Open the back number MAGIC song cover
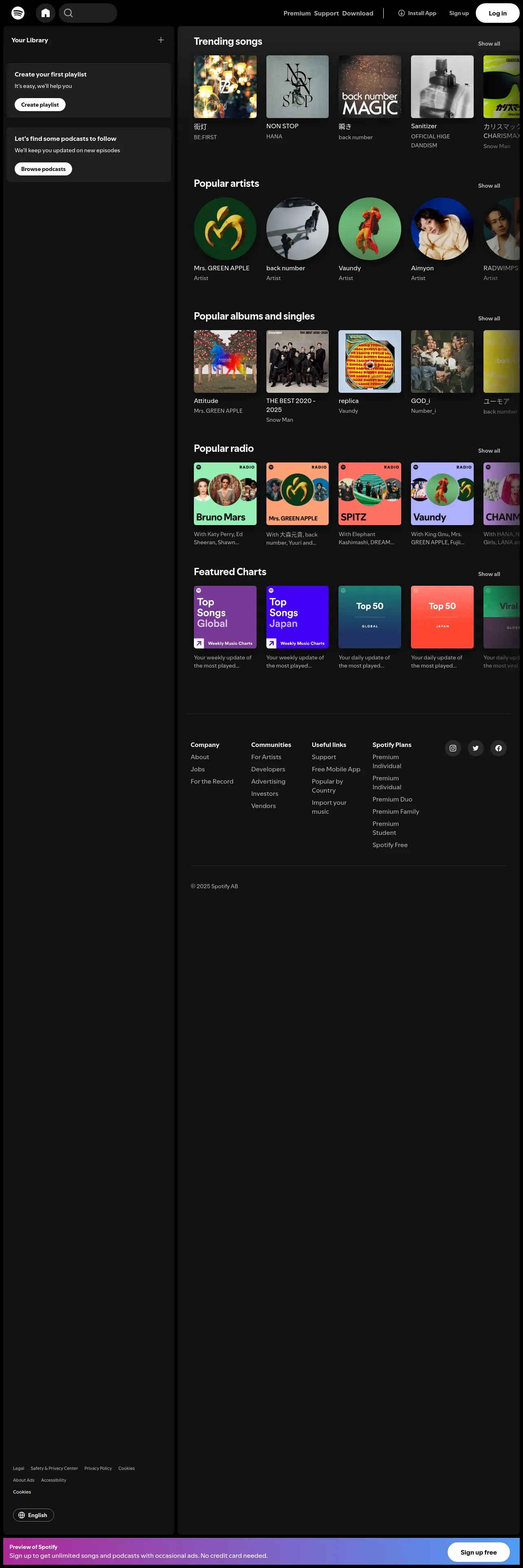The width and height of the screenshot is (523, 1568). click(x=370, y=86)
